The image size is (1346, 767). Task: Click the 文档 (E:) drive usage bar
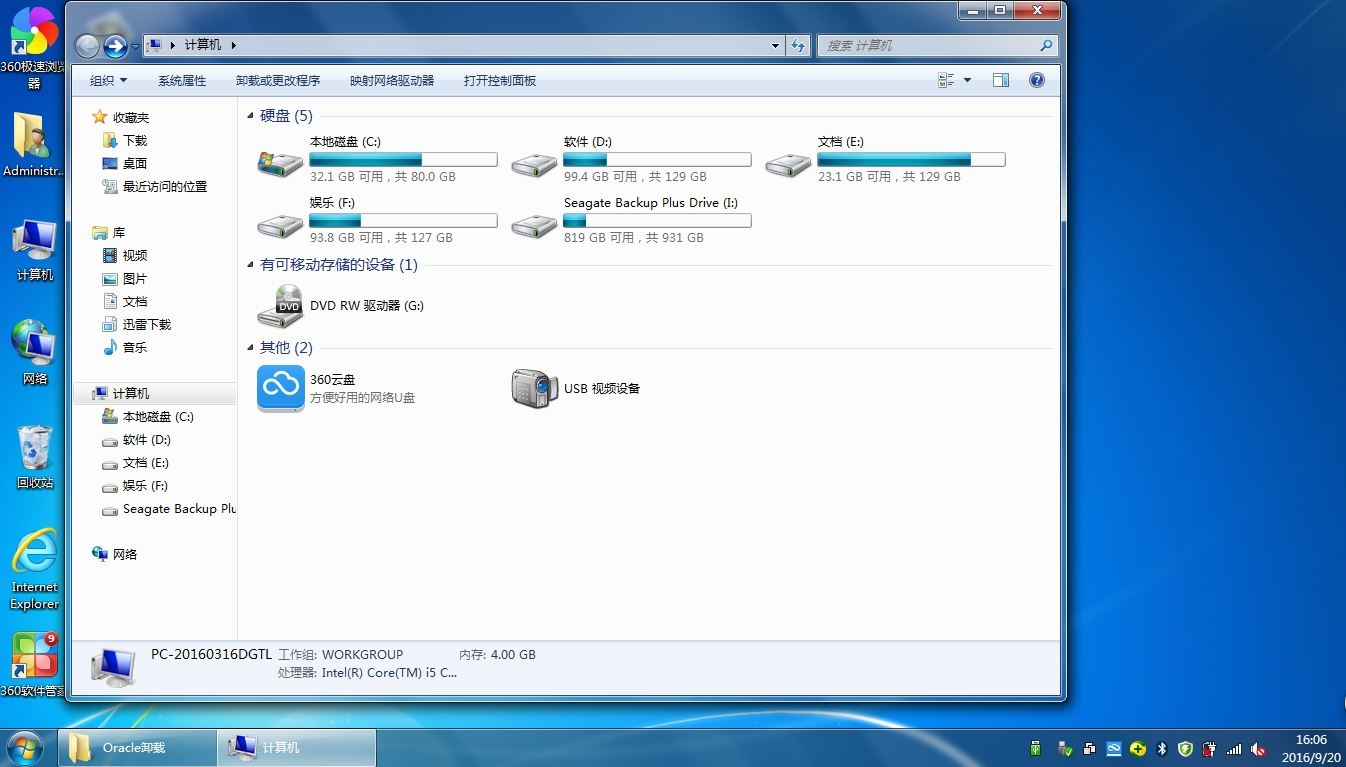click(x=911, y=159)
